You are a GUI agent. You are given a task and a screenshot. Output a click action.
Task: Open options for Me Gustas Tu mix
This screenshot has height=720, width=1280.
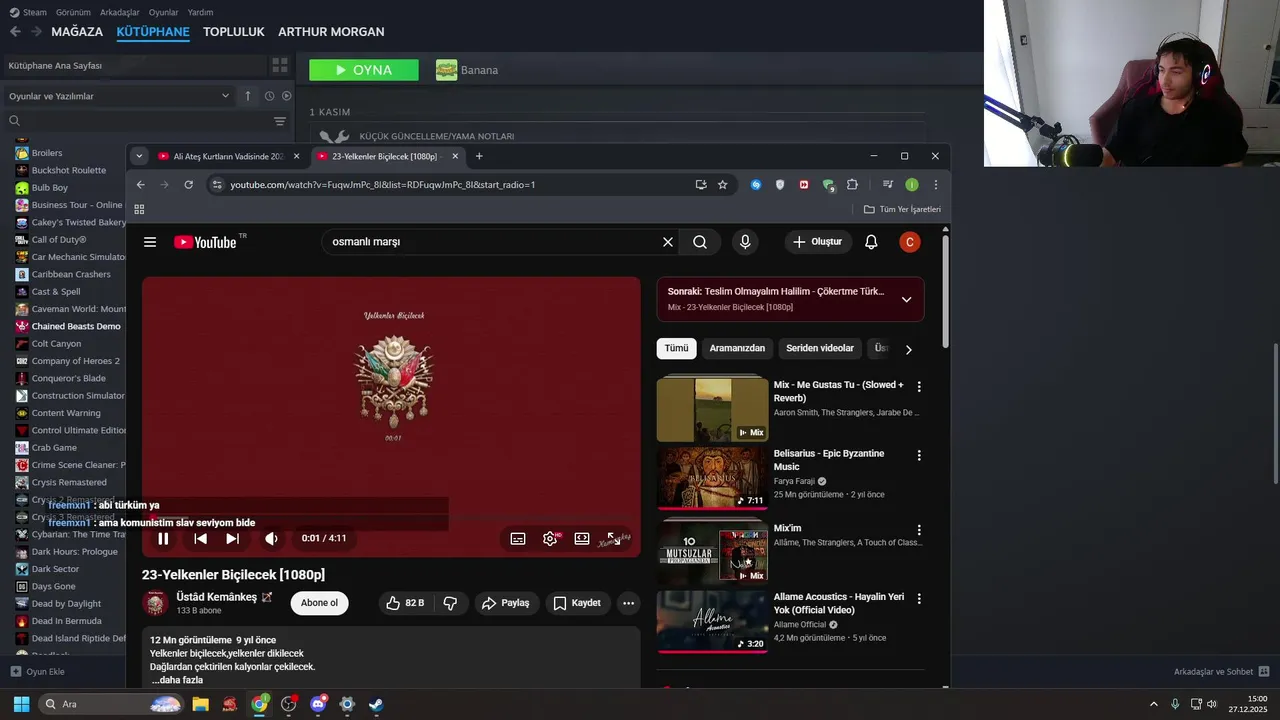[919, 386]
